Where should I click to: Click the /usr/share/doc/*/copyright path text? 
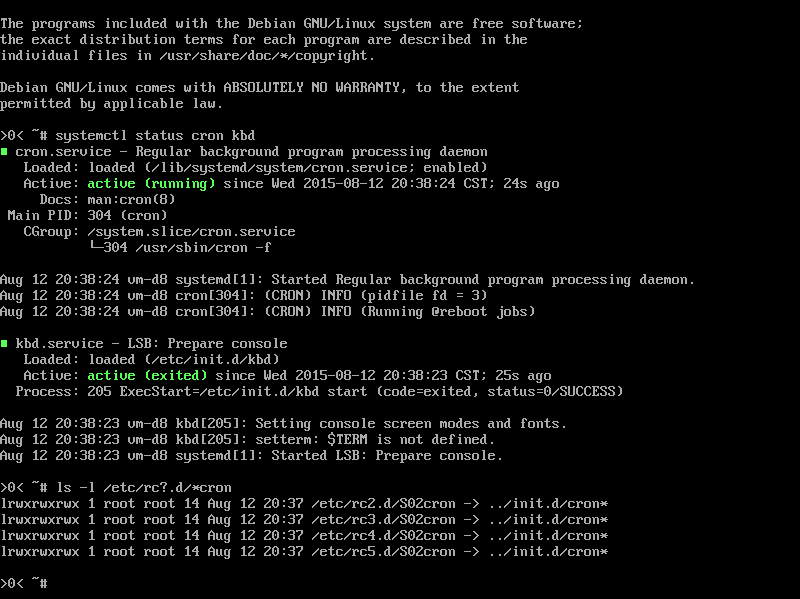click(264, 56)
